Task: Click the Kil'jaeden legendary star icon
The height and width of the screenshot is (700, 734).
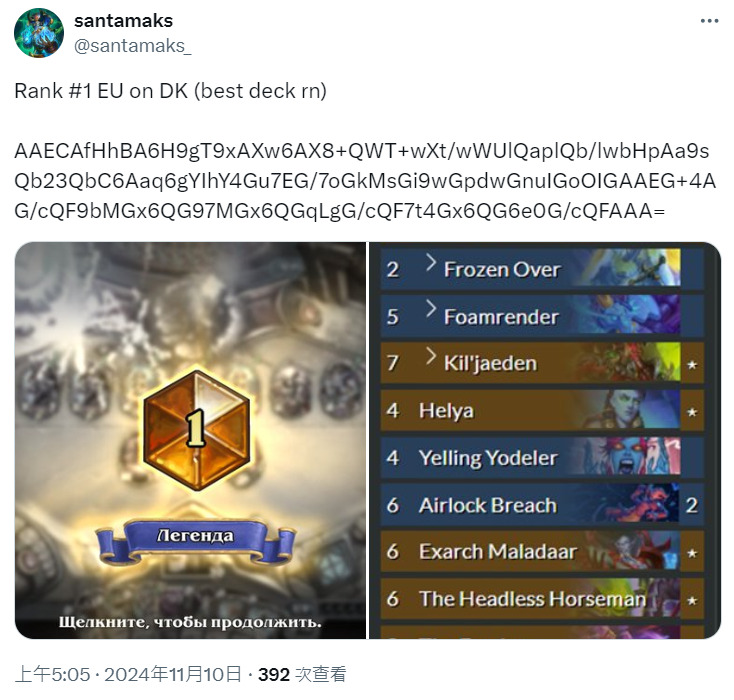Action: (x=692, y=364)
